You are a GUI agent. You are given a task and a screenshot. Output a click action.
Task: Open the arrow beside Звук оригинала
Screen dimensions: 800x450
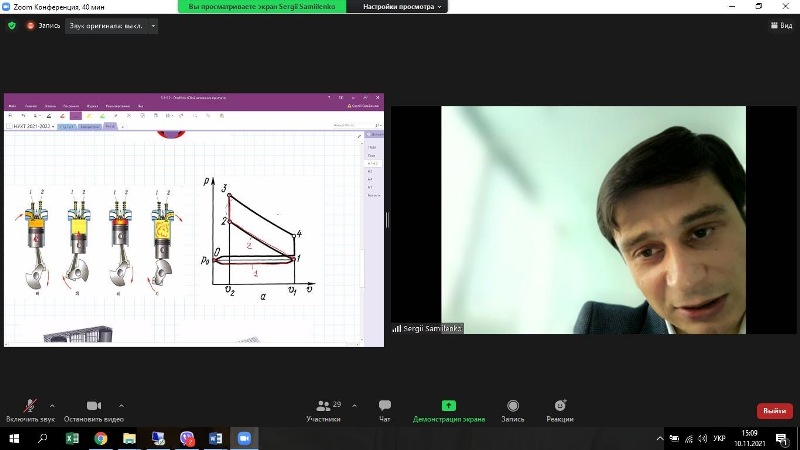pyautogui.click(x=153, y=26)
